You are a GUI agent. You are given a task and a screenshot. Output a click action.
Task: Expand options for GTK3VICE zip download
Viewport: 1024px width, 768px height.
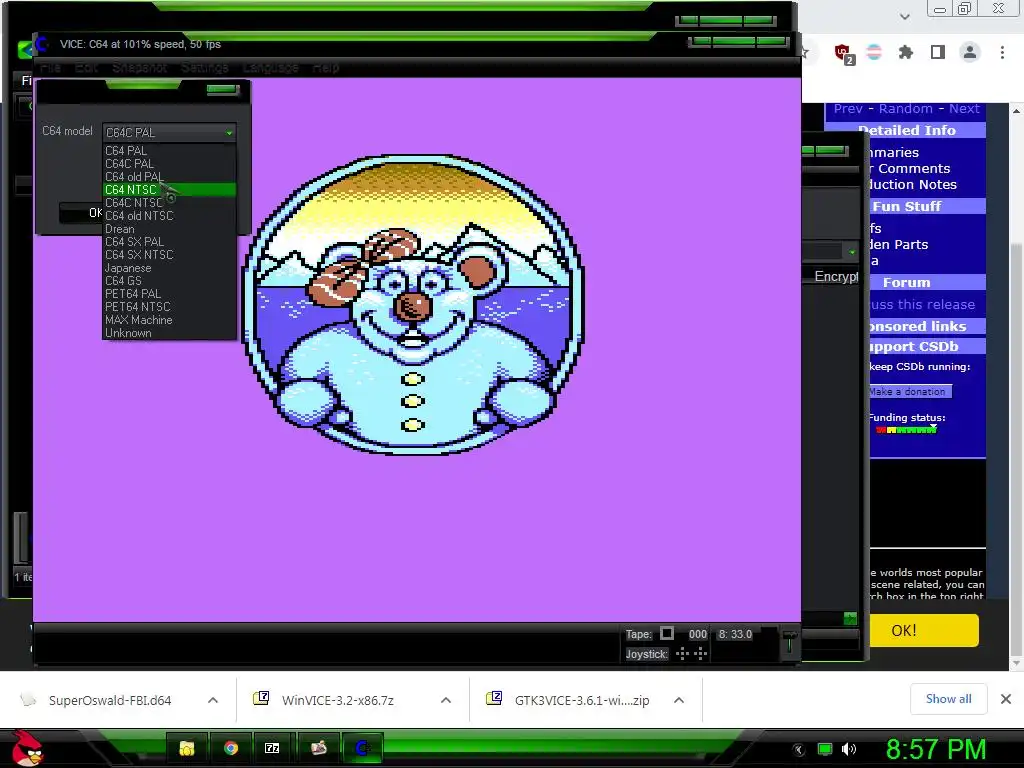(679, 700)
